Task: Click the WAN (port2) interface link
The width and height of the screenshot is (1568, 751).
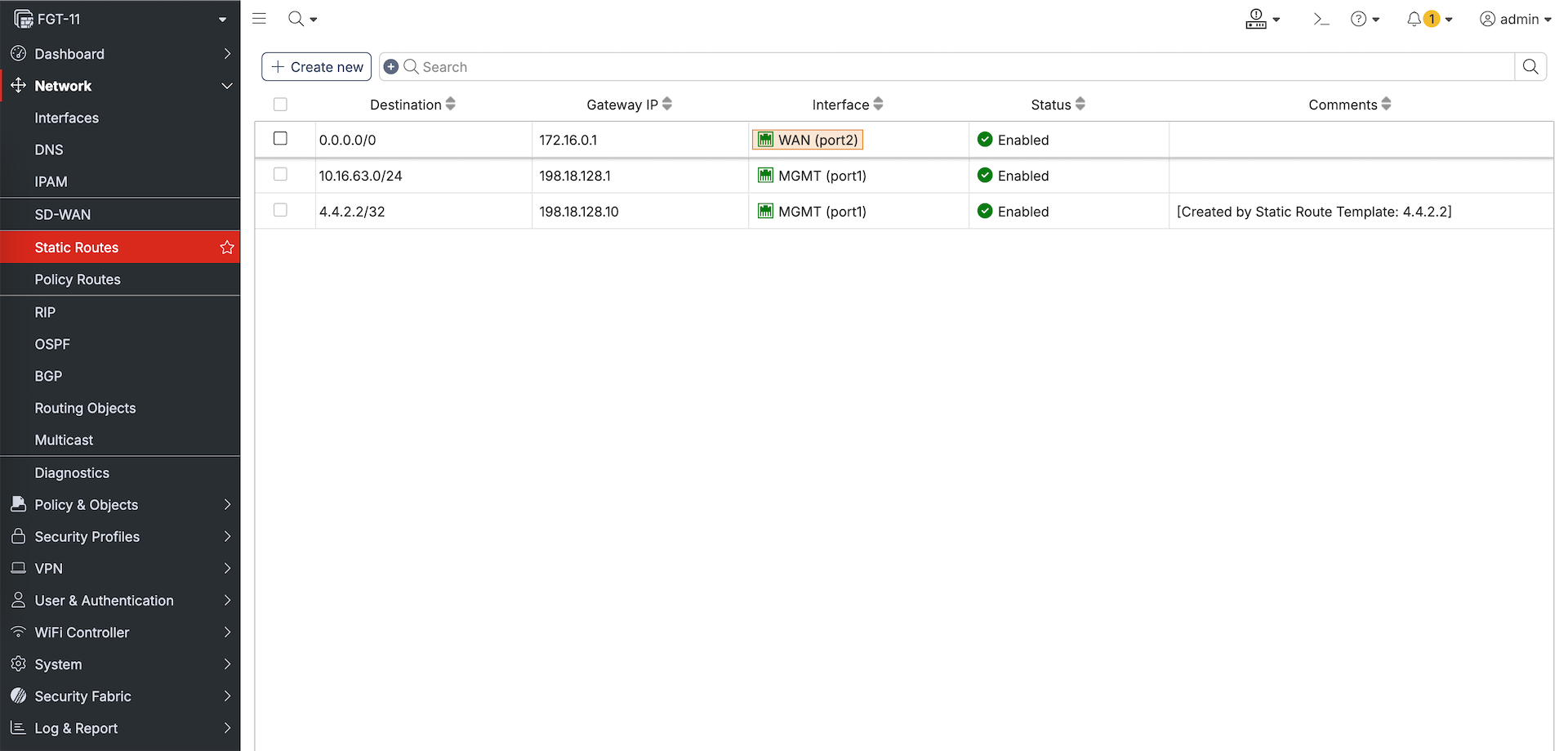Action: 808,140
